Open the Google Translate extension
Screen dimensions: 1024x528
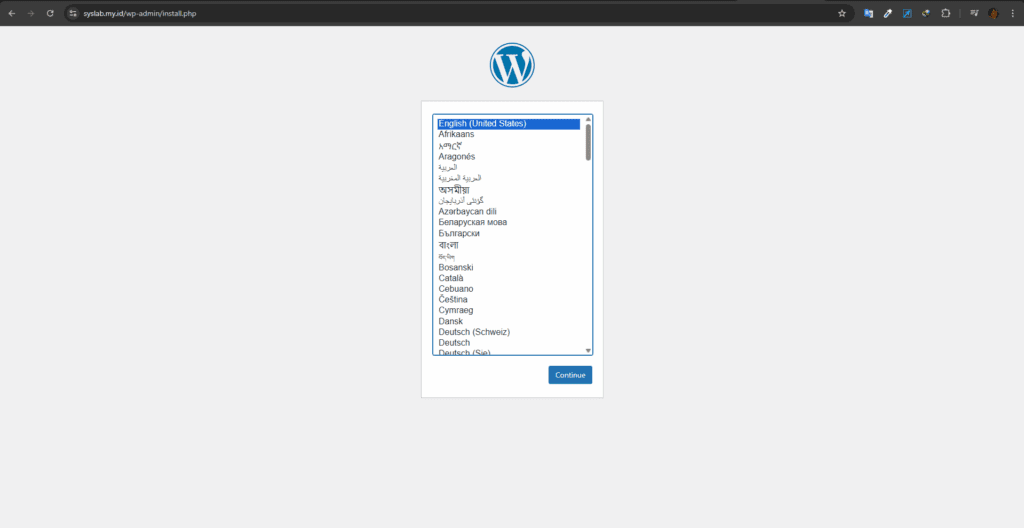coord(869,13)
